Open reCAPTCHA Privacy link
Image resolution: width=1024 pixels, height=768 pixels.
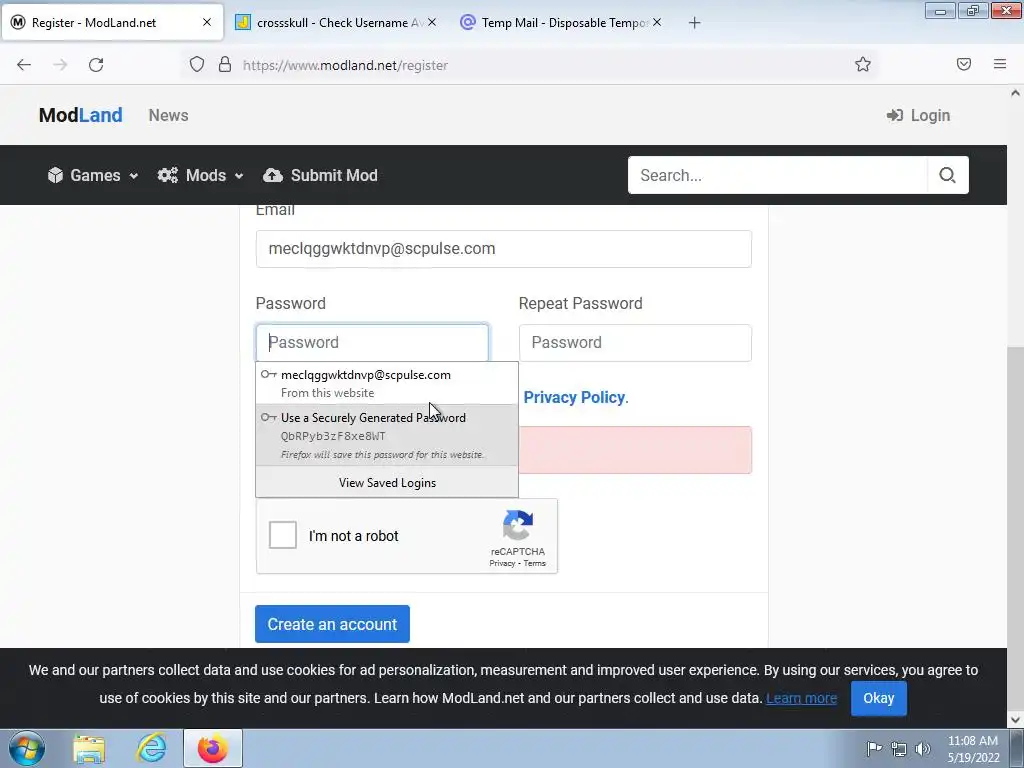(x=502, y=564)
